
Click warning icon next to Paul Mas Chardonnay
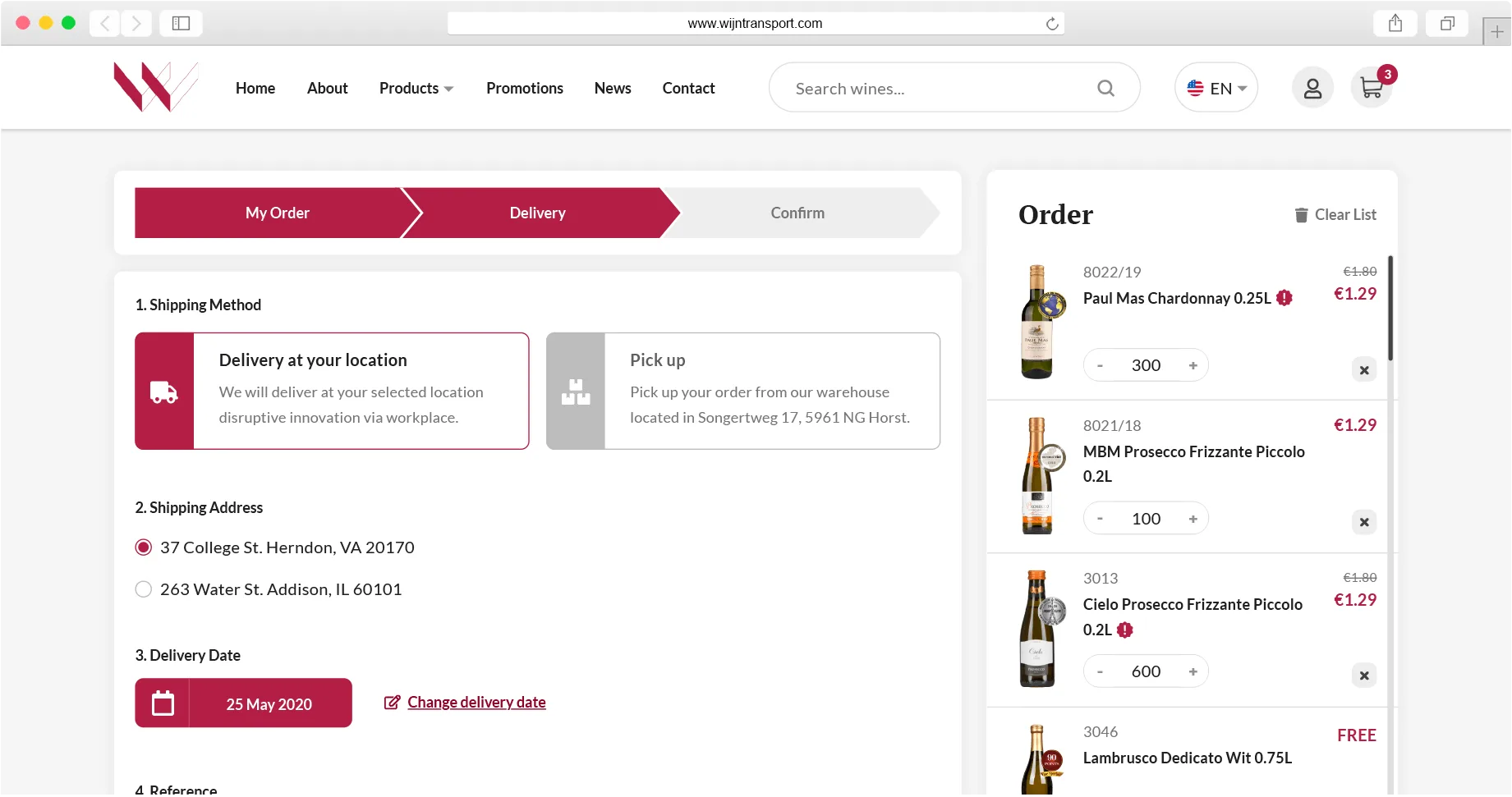point(1285,298)
